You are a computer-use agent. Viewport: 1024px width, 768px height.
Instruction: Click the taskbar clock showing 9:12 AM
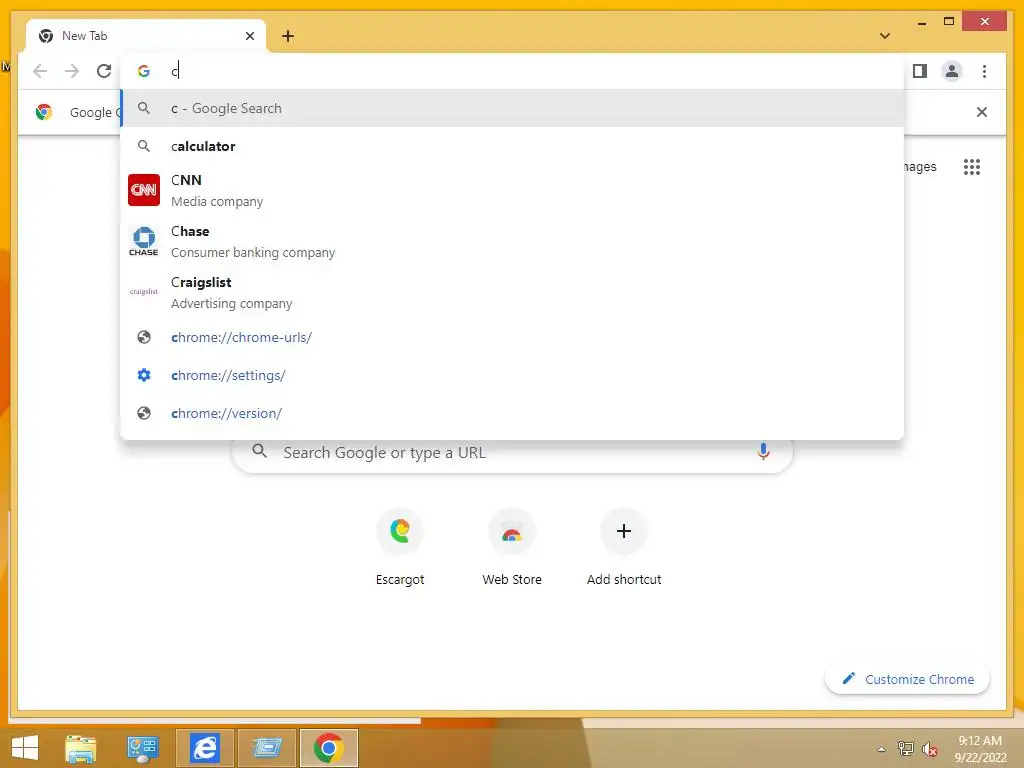(980, 749)
